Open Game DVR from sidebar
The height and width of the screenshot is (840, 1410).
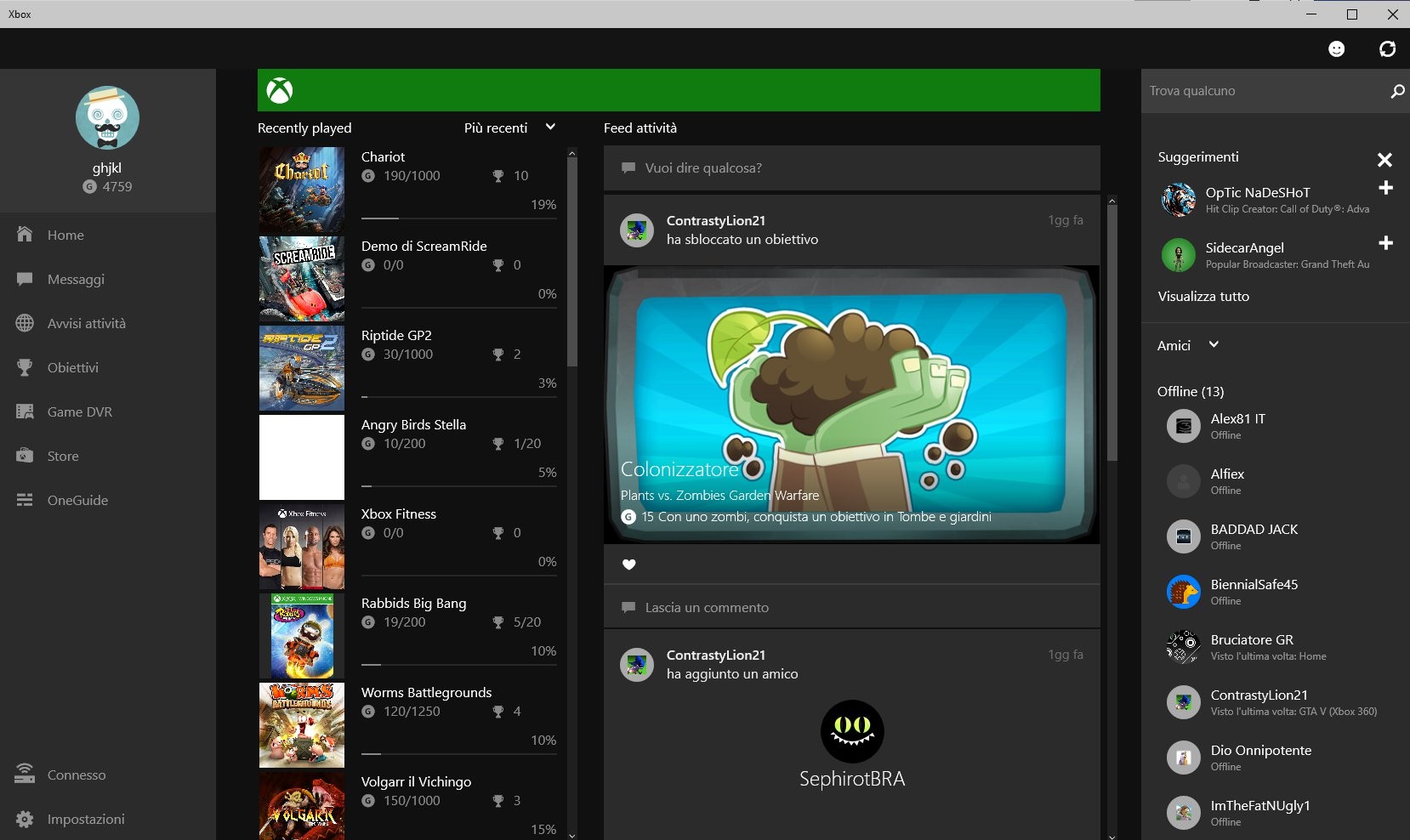click(x=80, y=412)
